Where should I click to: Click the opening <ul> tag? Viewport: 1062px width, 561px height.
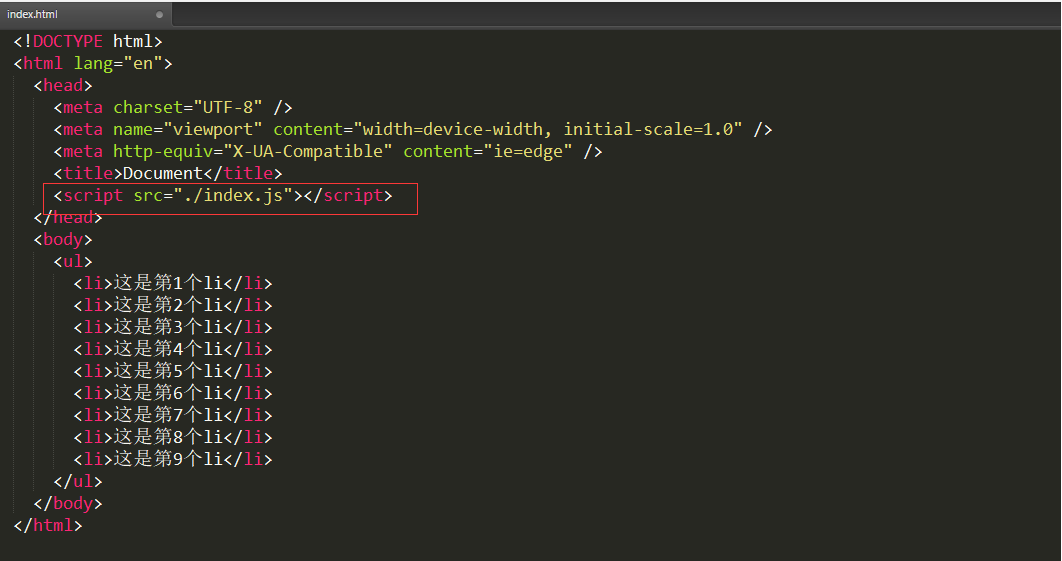tap(73, 262)
